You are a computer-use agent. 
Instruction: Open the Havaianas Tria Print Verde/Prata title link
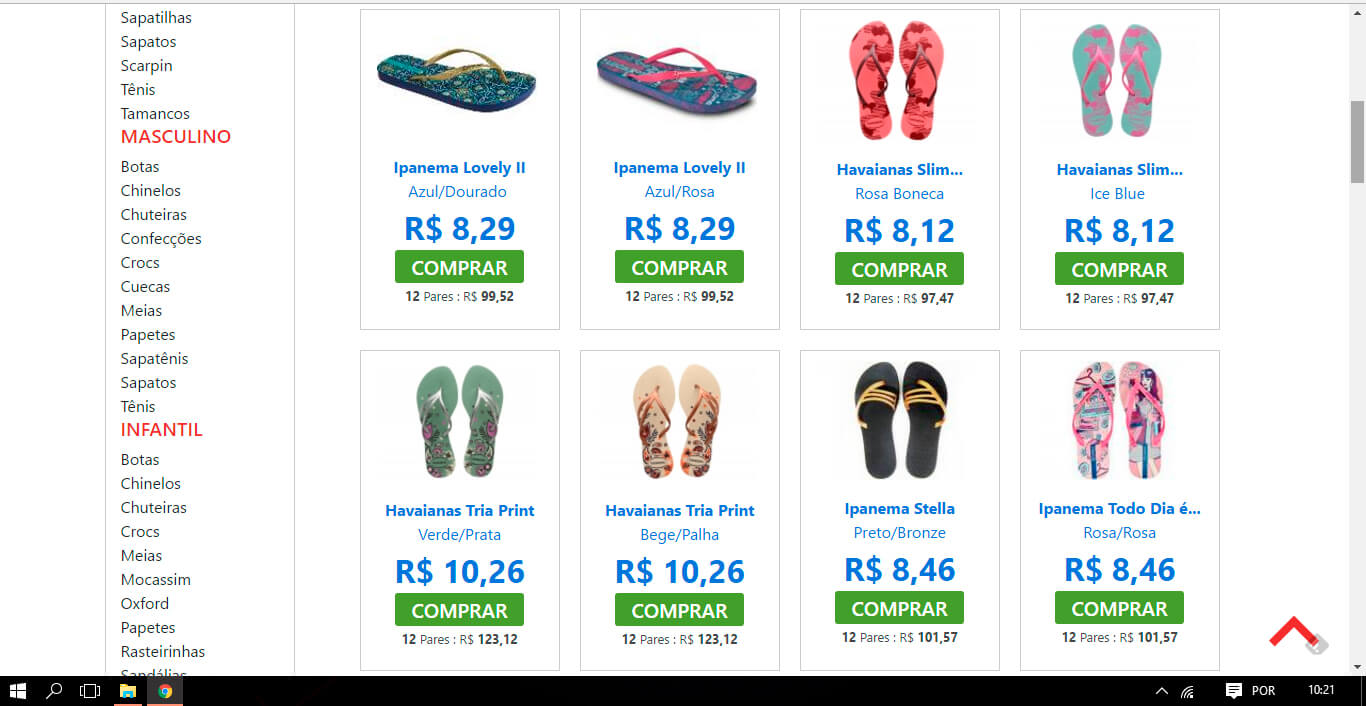[x=460, y=510]
